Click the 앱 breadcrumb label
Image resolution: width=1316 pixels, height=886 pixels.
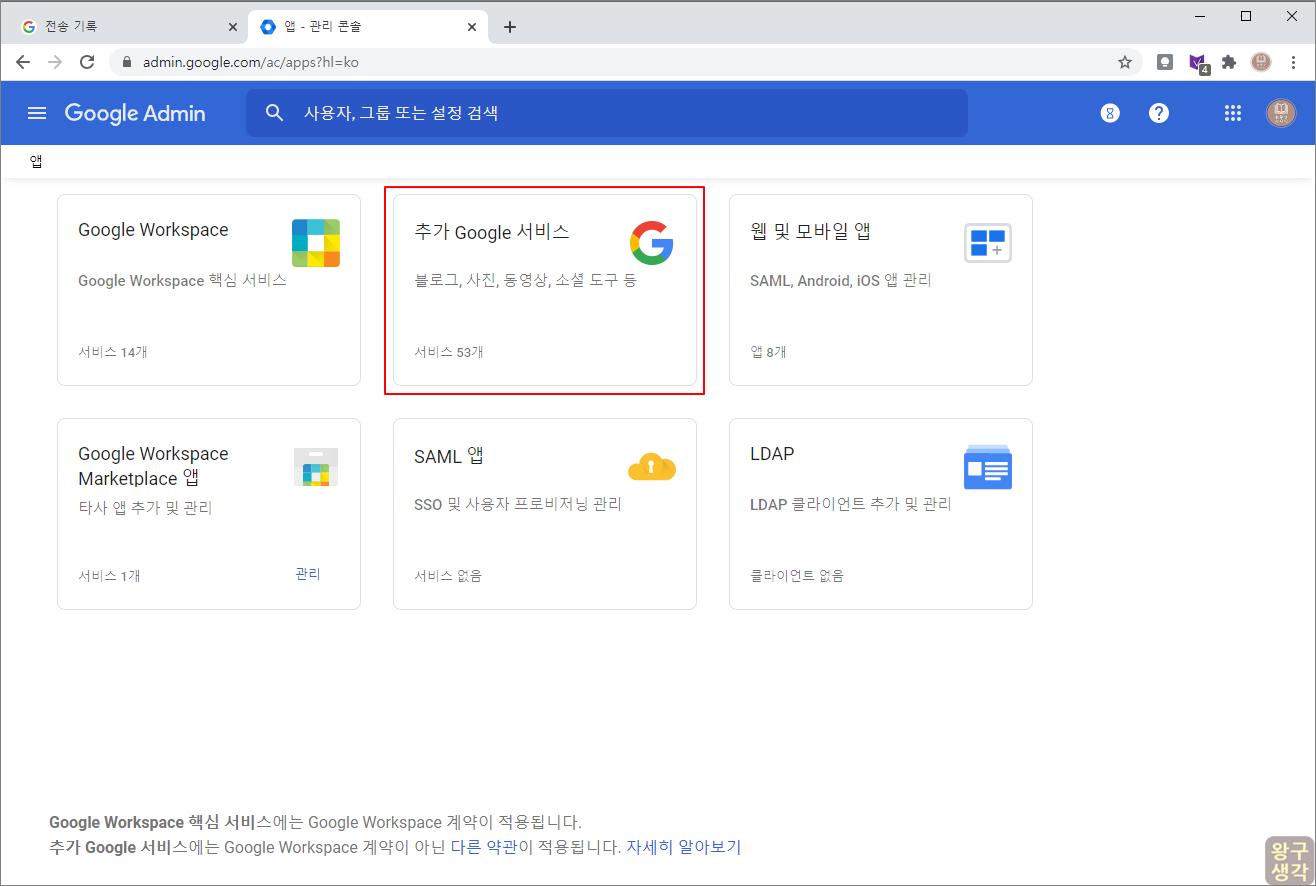(x=36, y=161)
